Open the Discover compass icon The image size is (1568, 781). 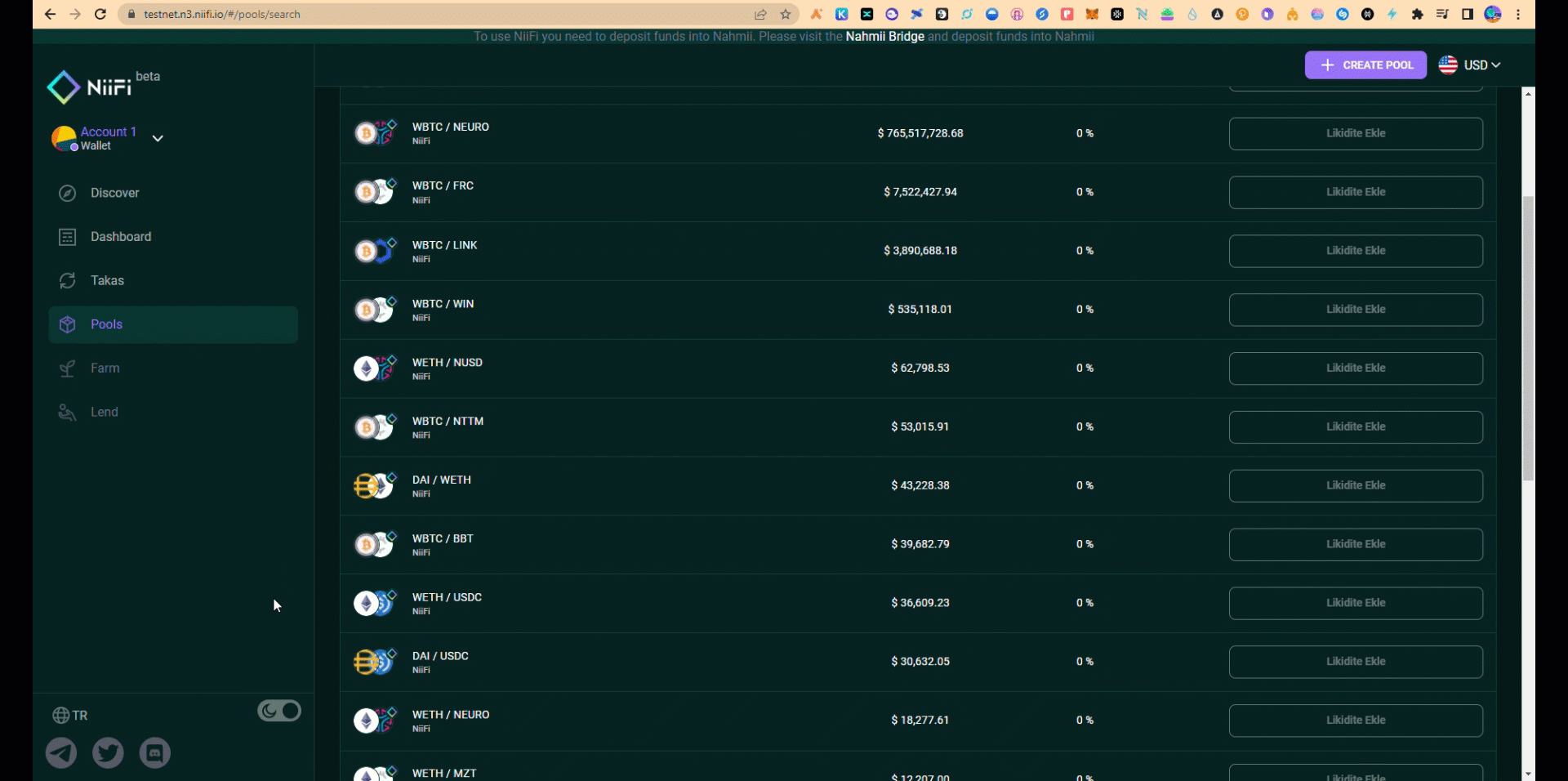(x=68, y=193)
